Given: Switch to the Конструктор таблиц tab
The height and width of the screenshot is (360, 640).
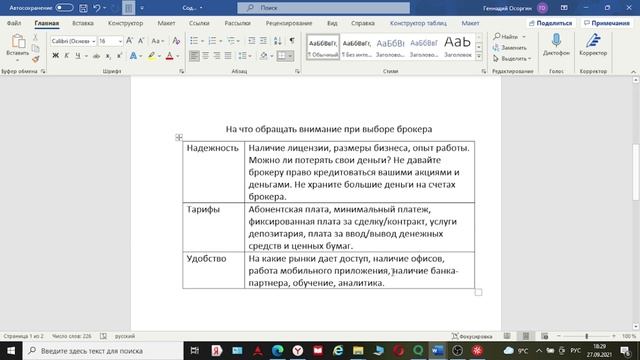Looking at the screenshot, I should (x=418, y=23).
